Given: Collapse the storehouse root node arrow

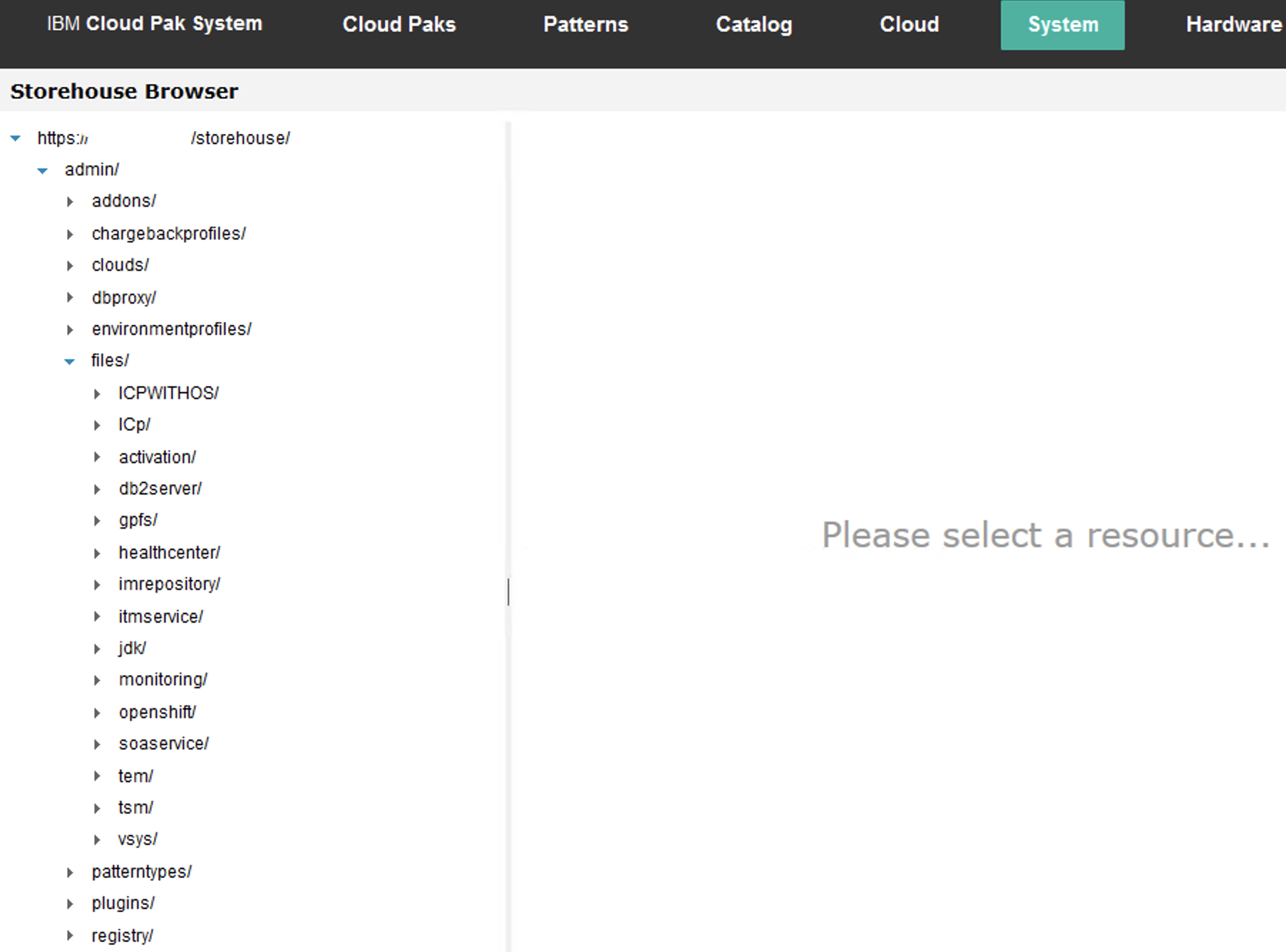Looking at the screenshot, I should pyautogui.click(x=16, y=138).
